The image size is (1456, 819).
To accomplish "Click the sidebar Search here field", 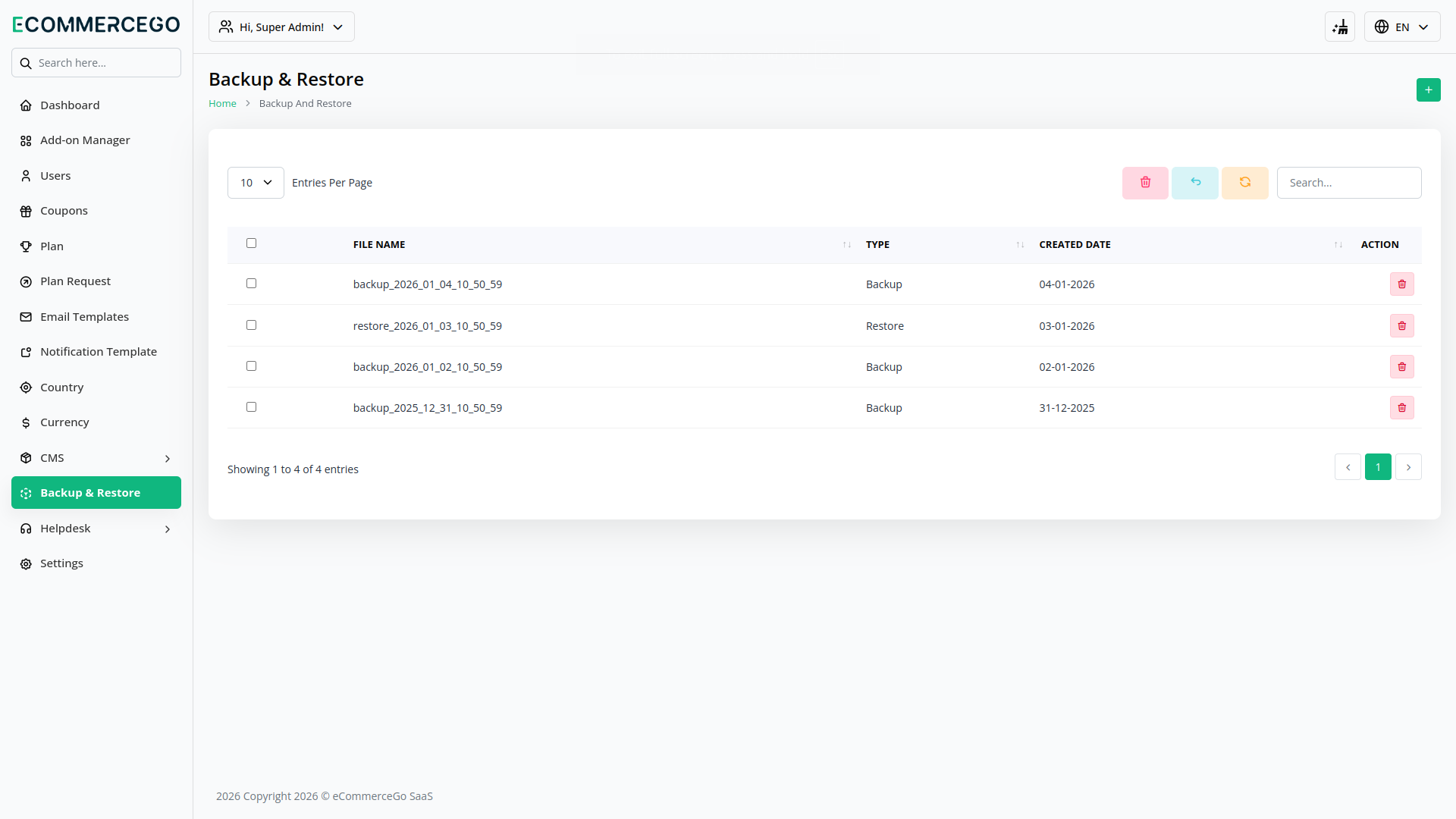I will pyautogui.click(x=96, y=63).
